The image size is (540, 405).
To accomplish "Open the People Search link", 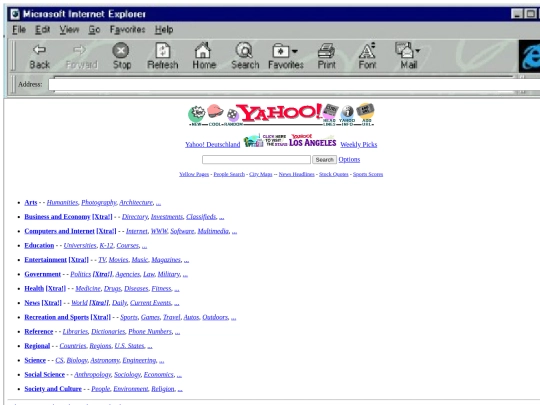I will pos(229,174).
